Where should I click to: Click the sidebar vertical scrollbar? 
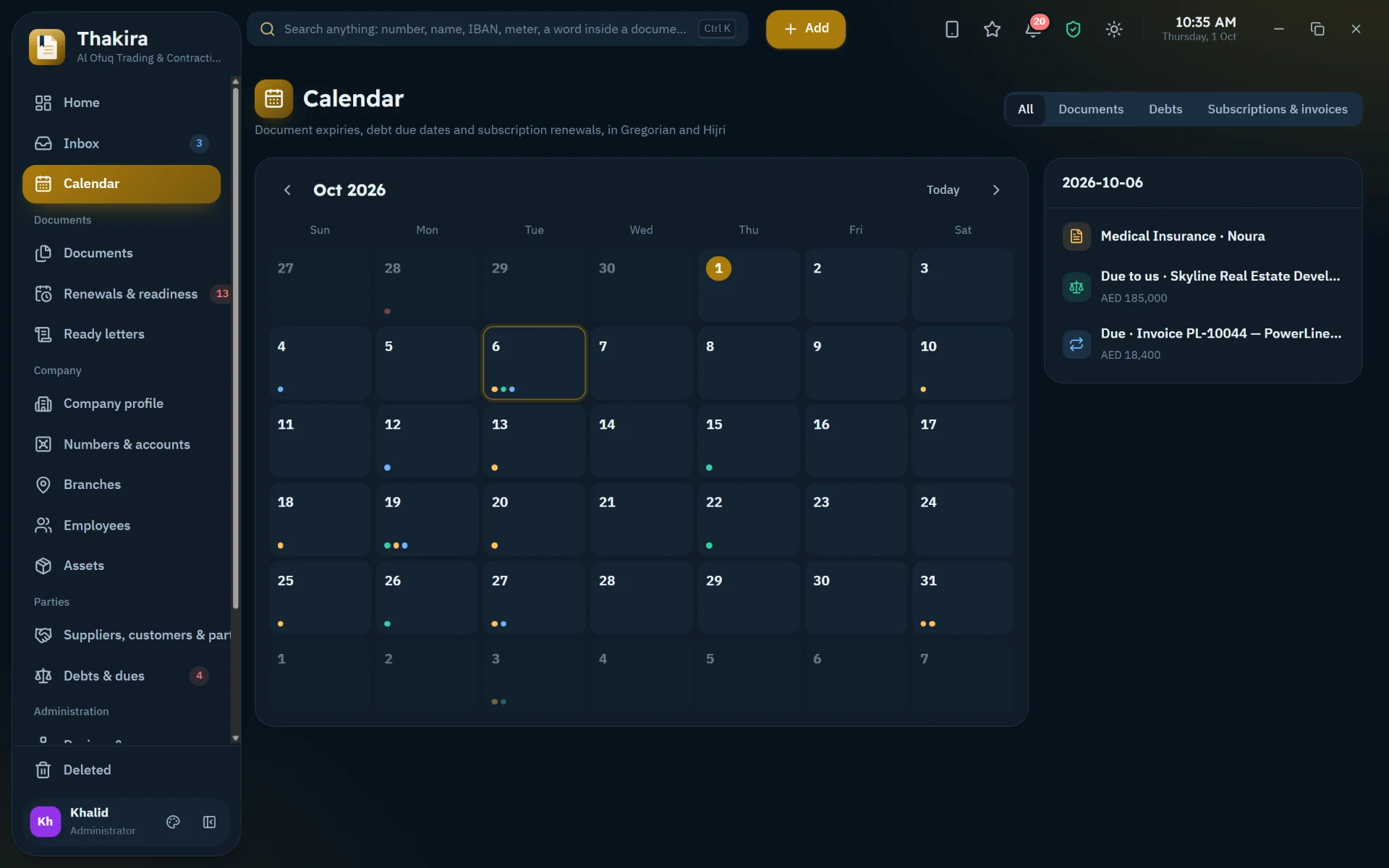235,347
